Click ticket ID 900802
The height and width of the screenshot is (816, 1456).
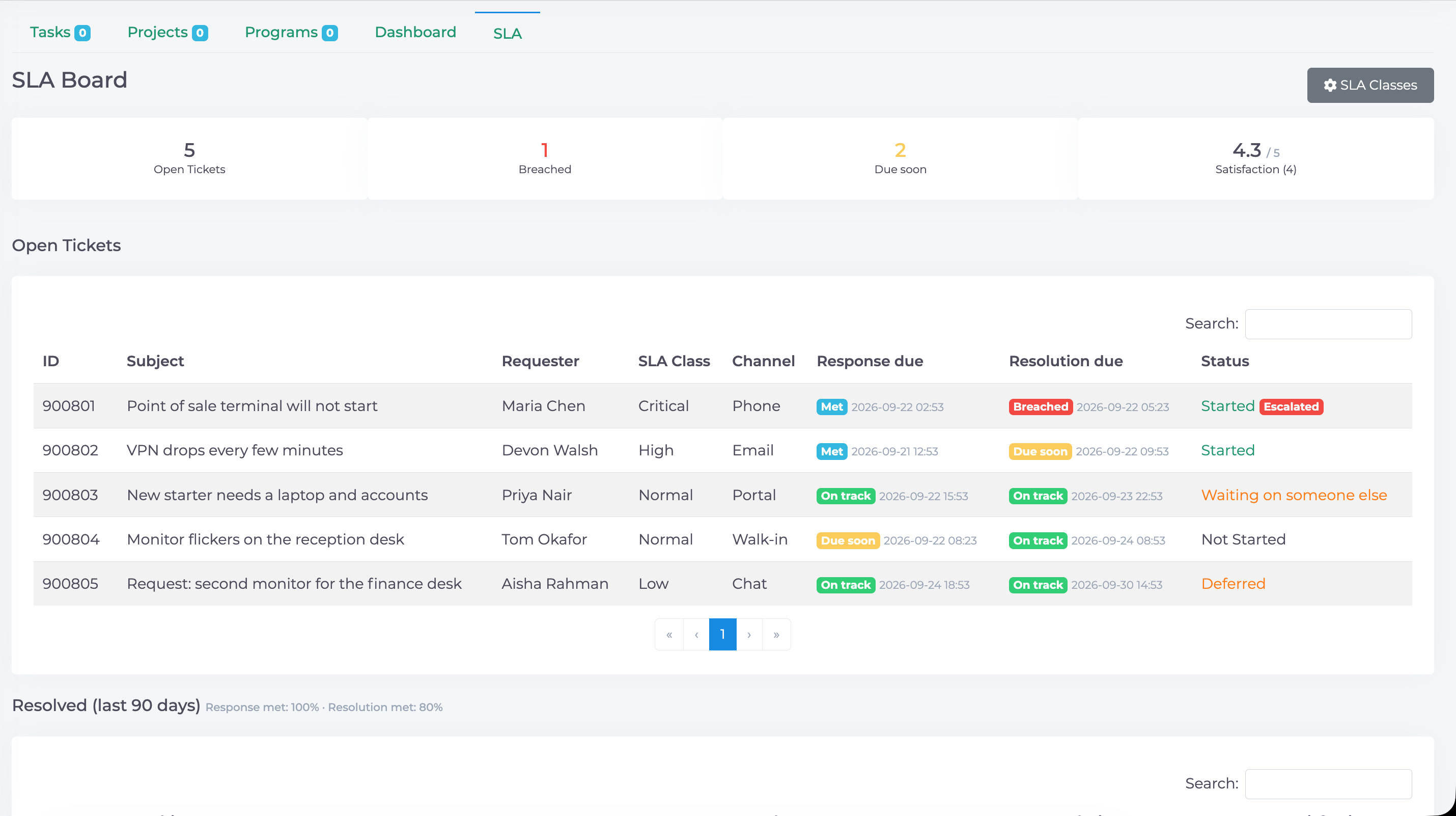tap(70, 451)
